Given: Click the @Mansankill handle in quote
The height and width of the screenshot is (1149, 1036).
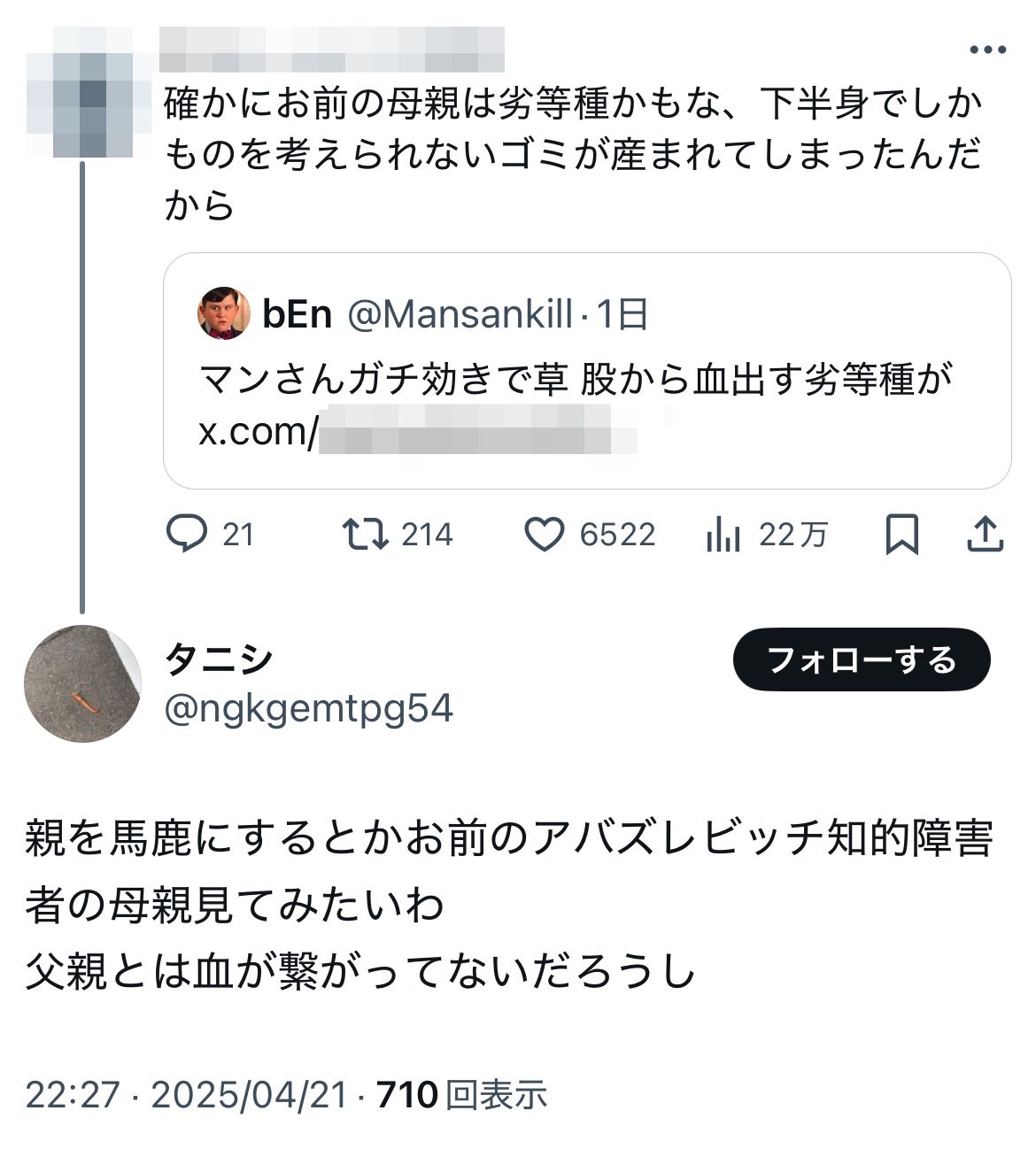Looking at the screenshot, I should click(460, 314).
